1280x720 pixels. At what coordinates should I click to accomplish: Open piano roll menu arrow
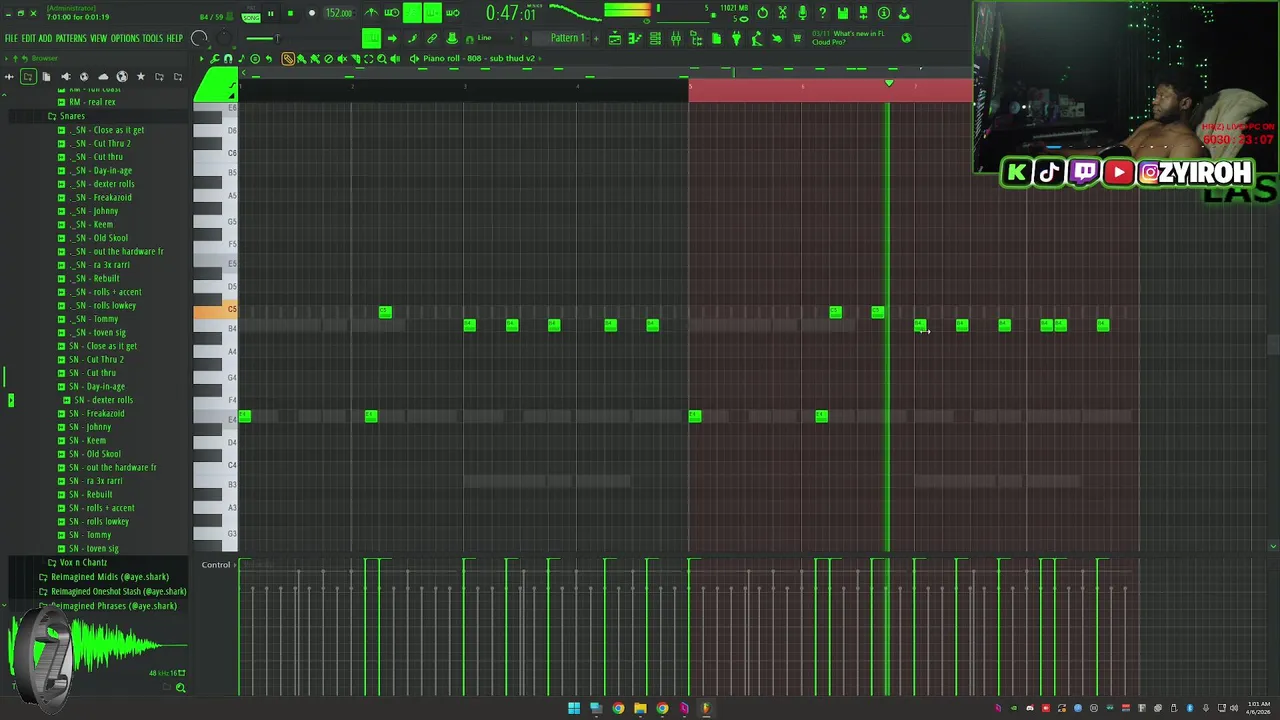(x=201, y=58)
